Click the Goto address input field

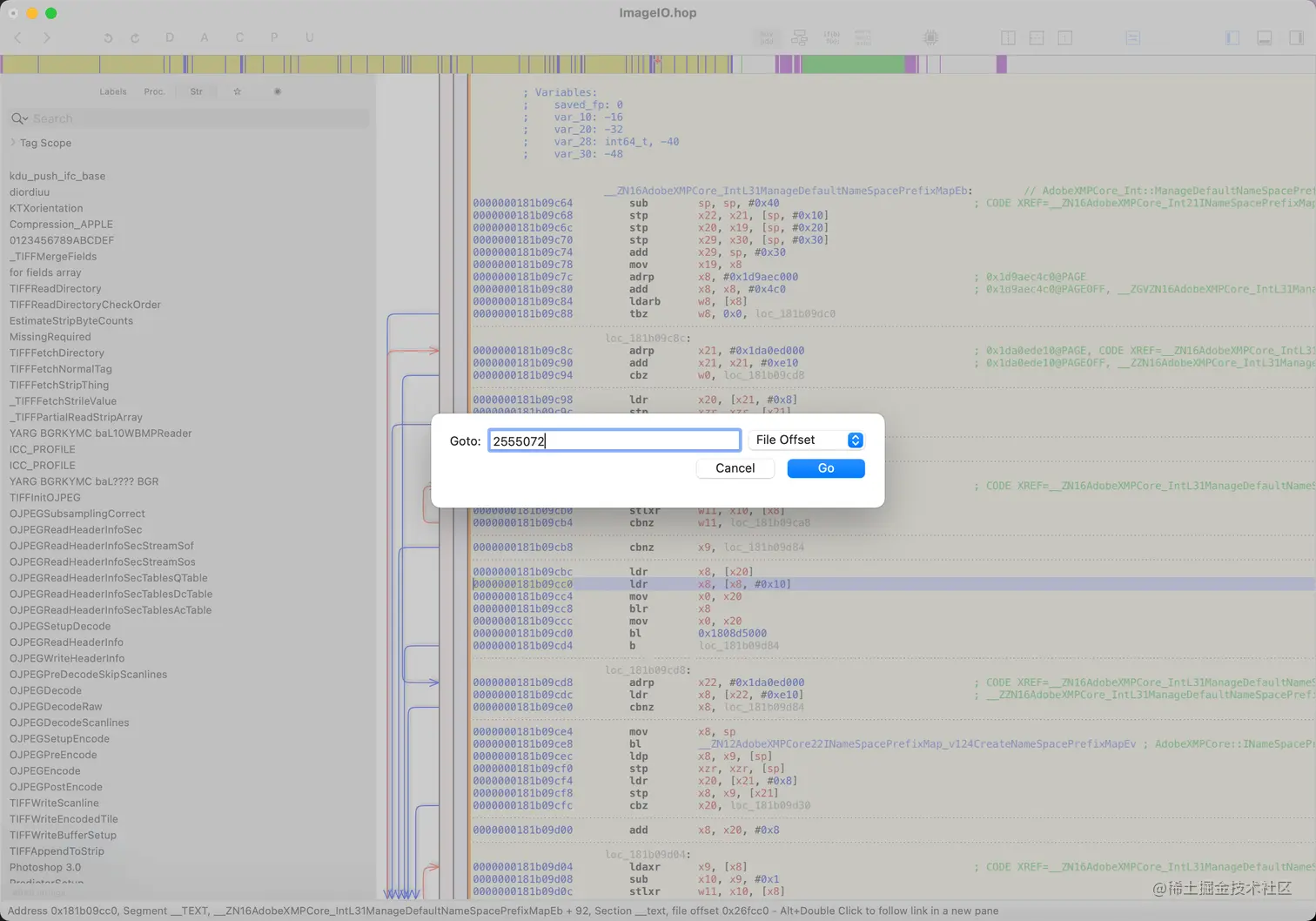point(614,440)
